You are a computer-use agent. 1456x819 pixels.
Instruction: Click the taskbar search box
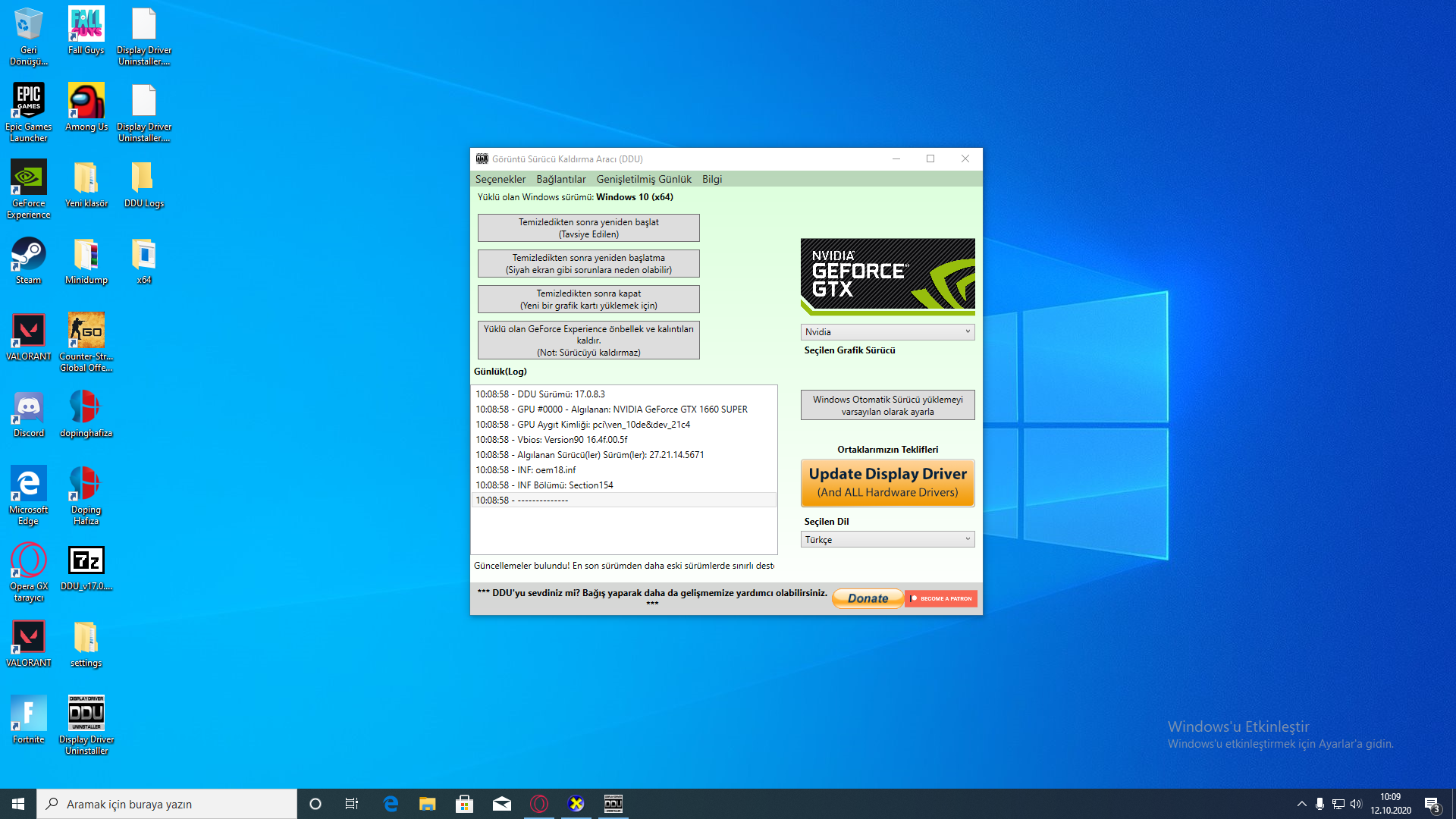(167, 804)
